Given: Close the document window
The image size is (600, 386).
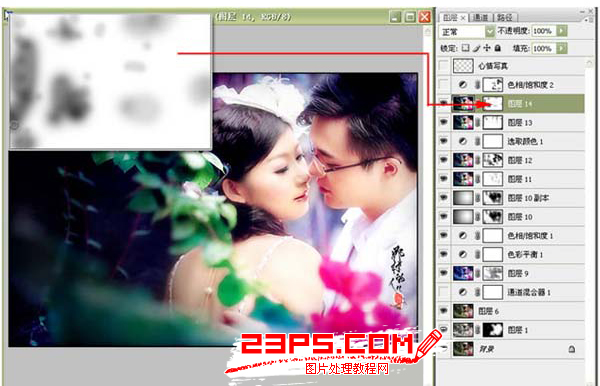Looking at the screenshot, I should [424, 17].
